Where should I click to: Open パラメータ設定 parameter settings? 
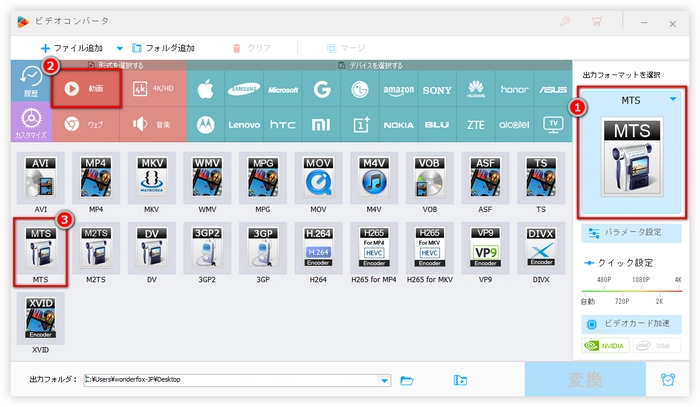pyautogui.click(x=631, y=233)
